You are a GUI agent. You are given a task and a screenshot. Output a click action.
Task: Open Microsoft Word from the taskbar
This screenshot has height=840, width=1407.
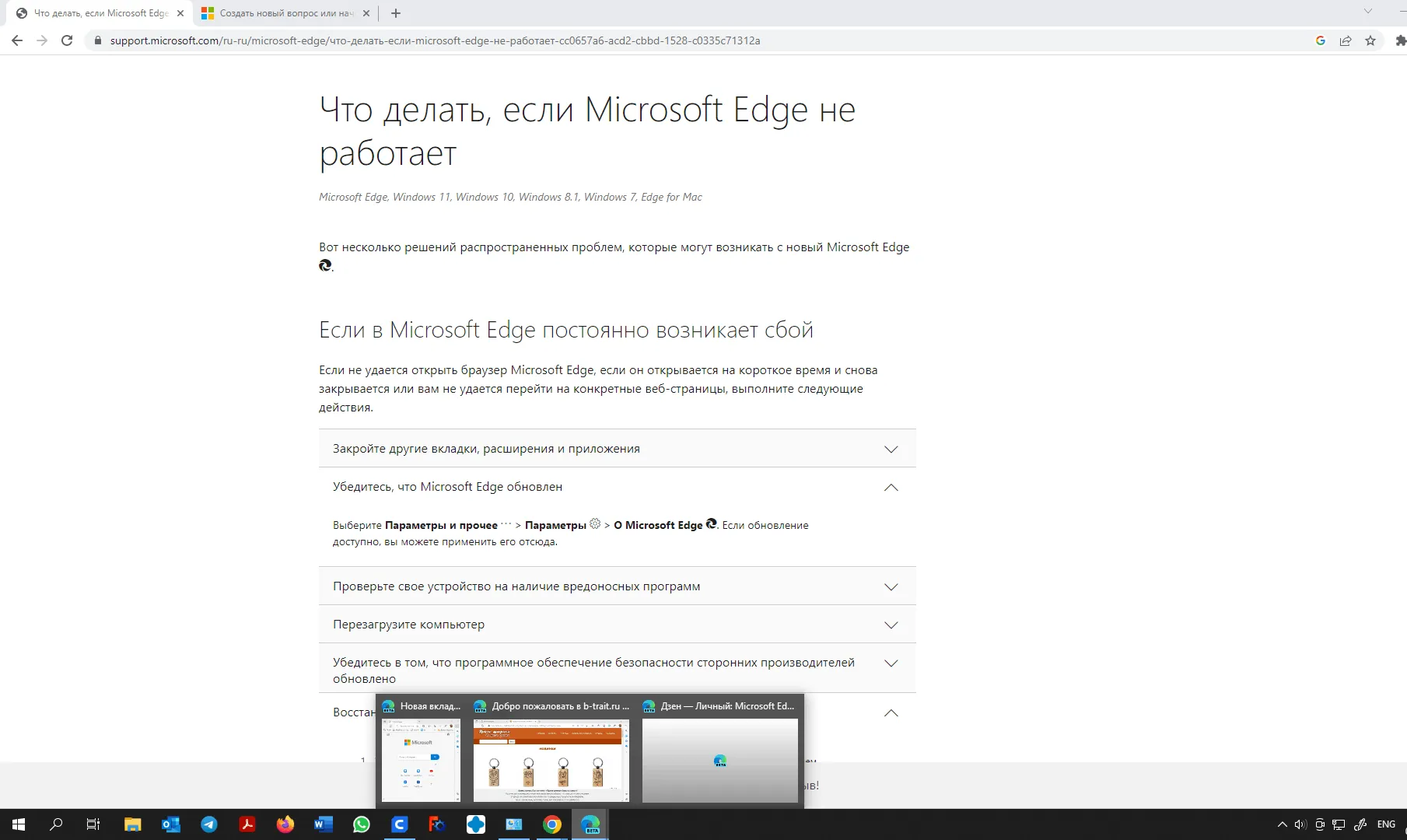[x=324, y=824]
